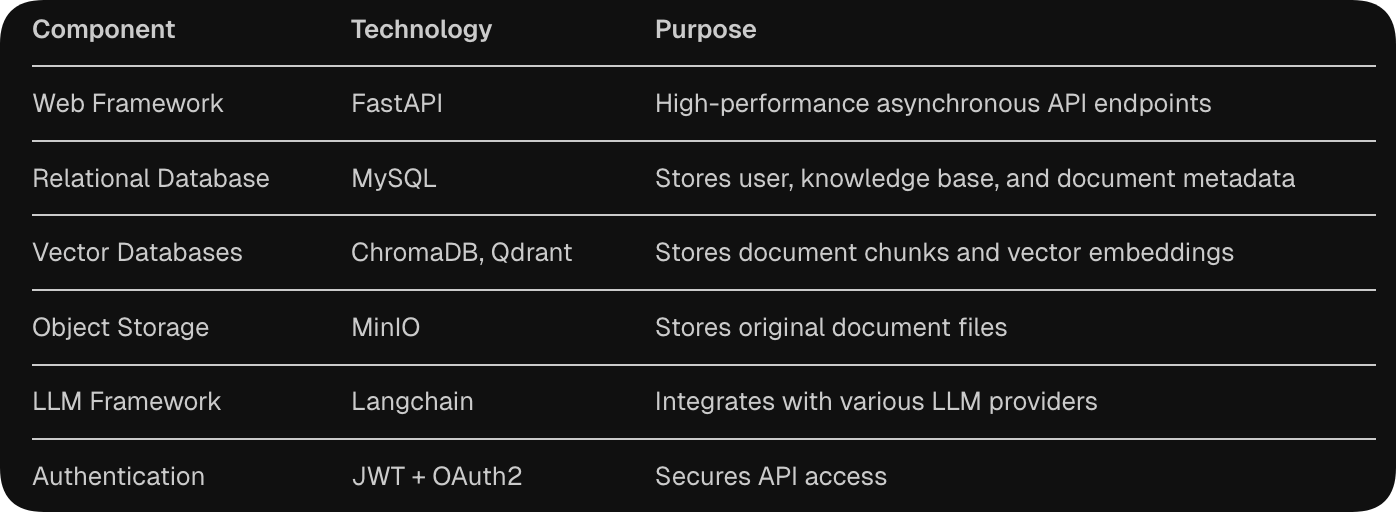
Task: Click the Purpose column header
Action: 705,30
